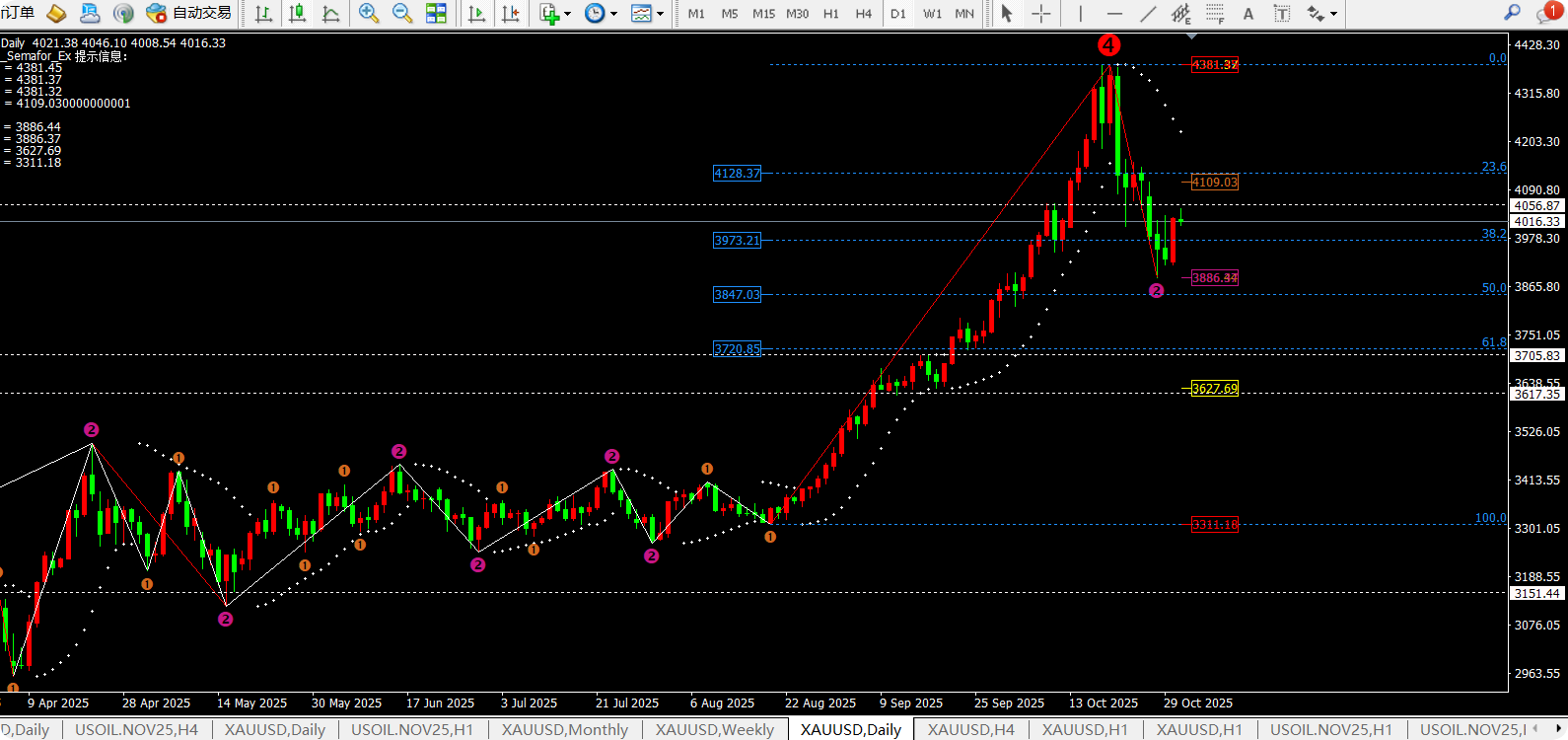Click the 4128.37 Fibonacci price label
Viewport: 1568px width, 740px height.
click(738, 174)
